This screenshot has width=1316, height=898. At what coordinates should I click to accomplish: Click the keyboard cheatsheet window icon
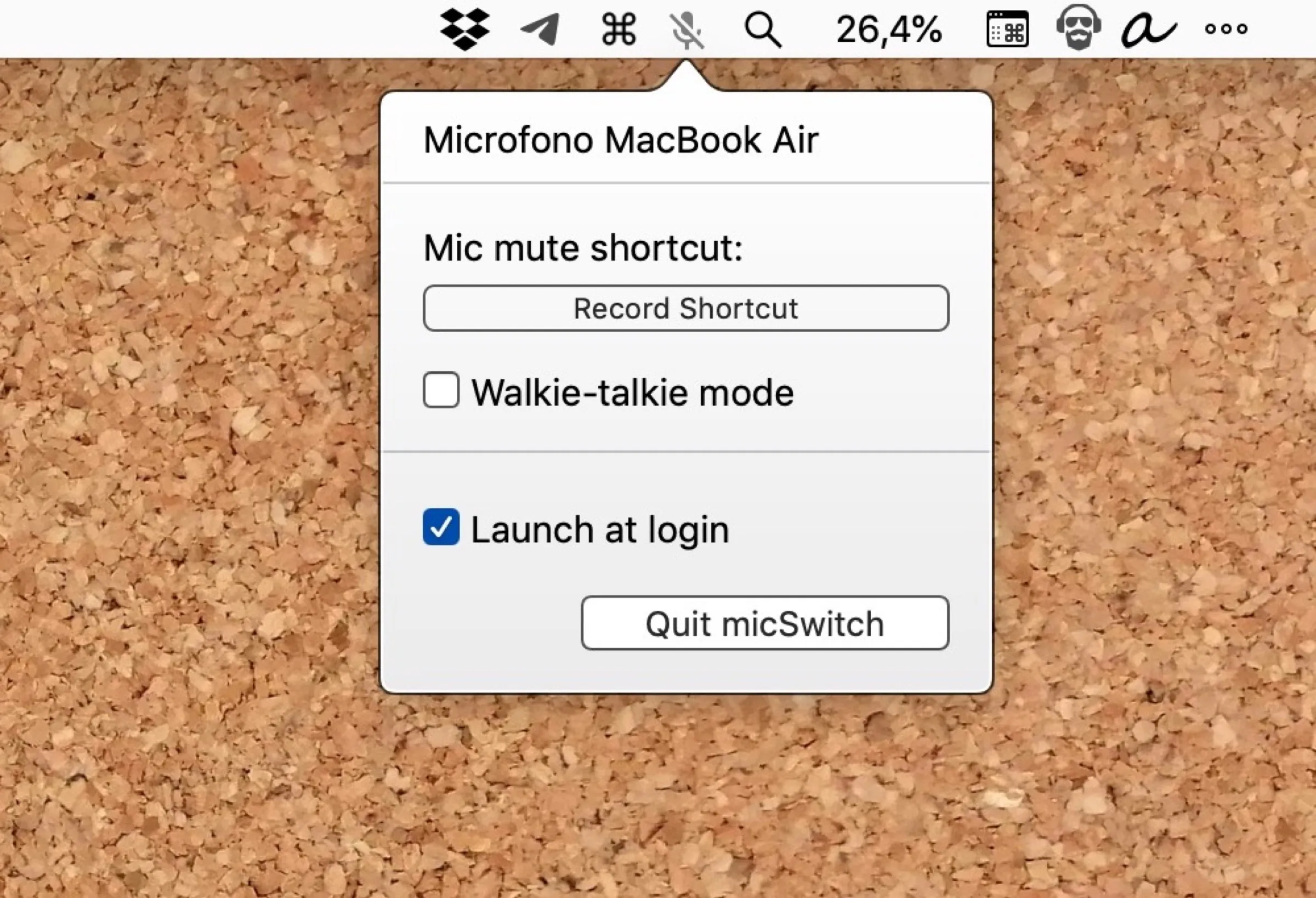(x=1007, y=31)
